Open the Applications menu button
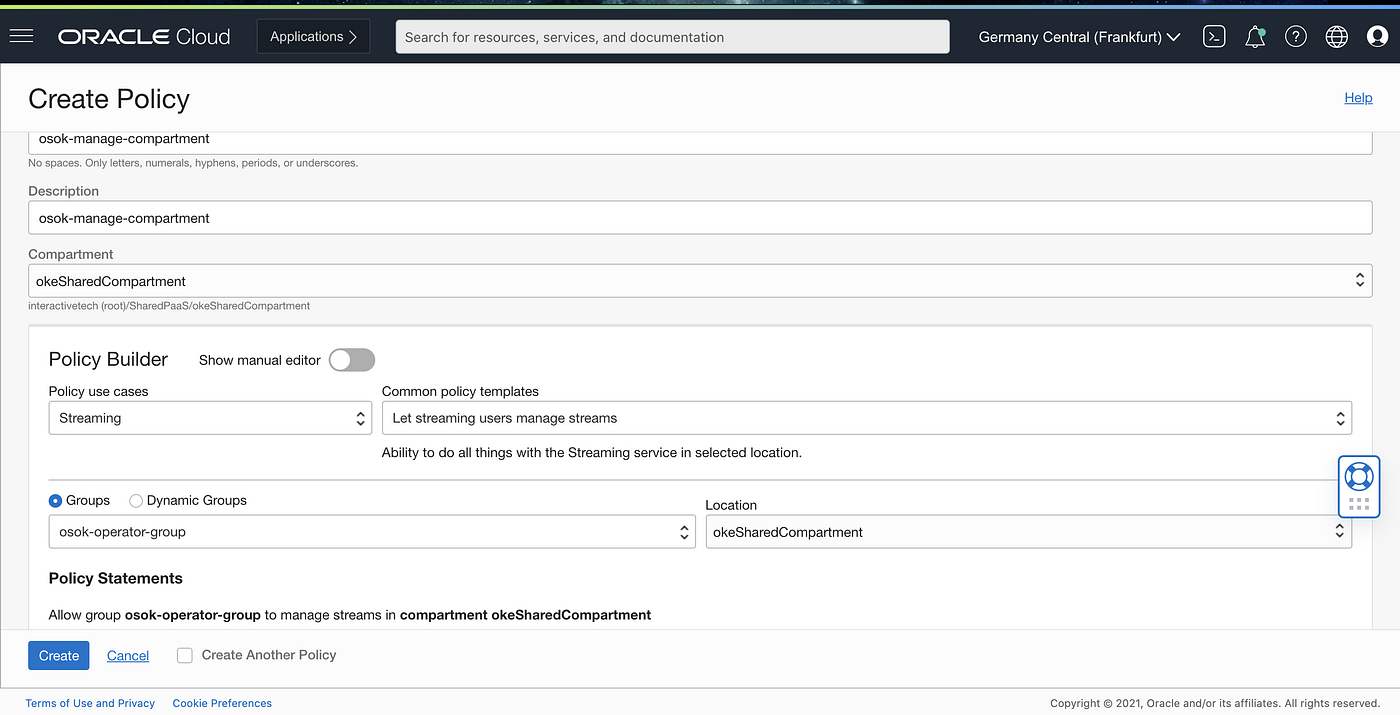The width and height of the screenshot is (1400, 715). 313,37
